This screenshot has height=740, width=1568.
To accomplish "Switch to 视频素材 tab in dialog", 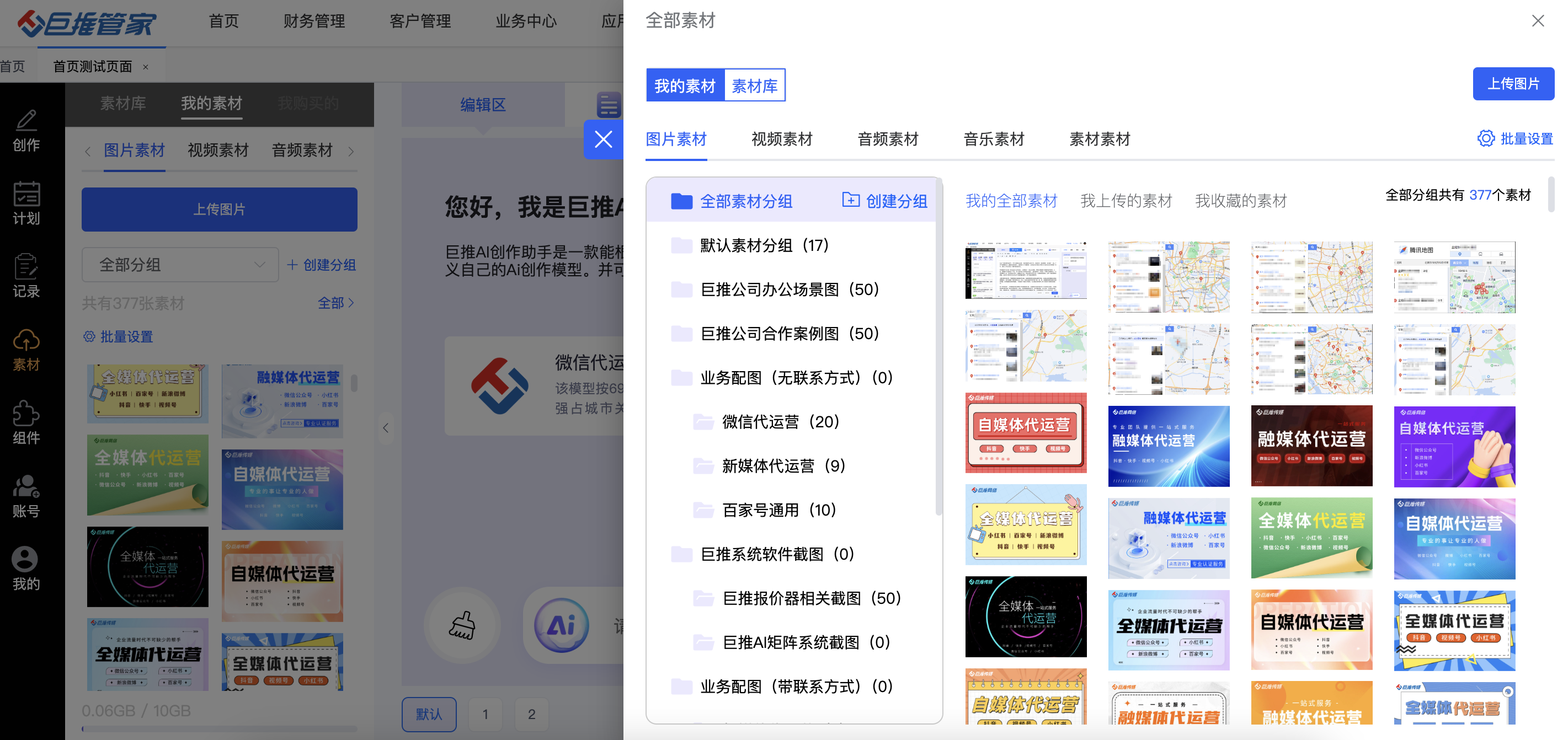I will [x=782, y=140].
